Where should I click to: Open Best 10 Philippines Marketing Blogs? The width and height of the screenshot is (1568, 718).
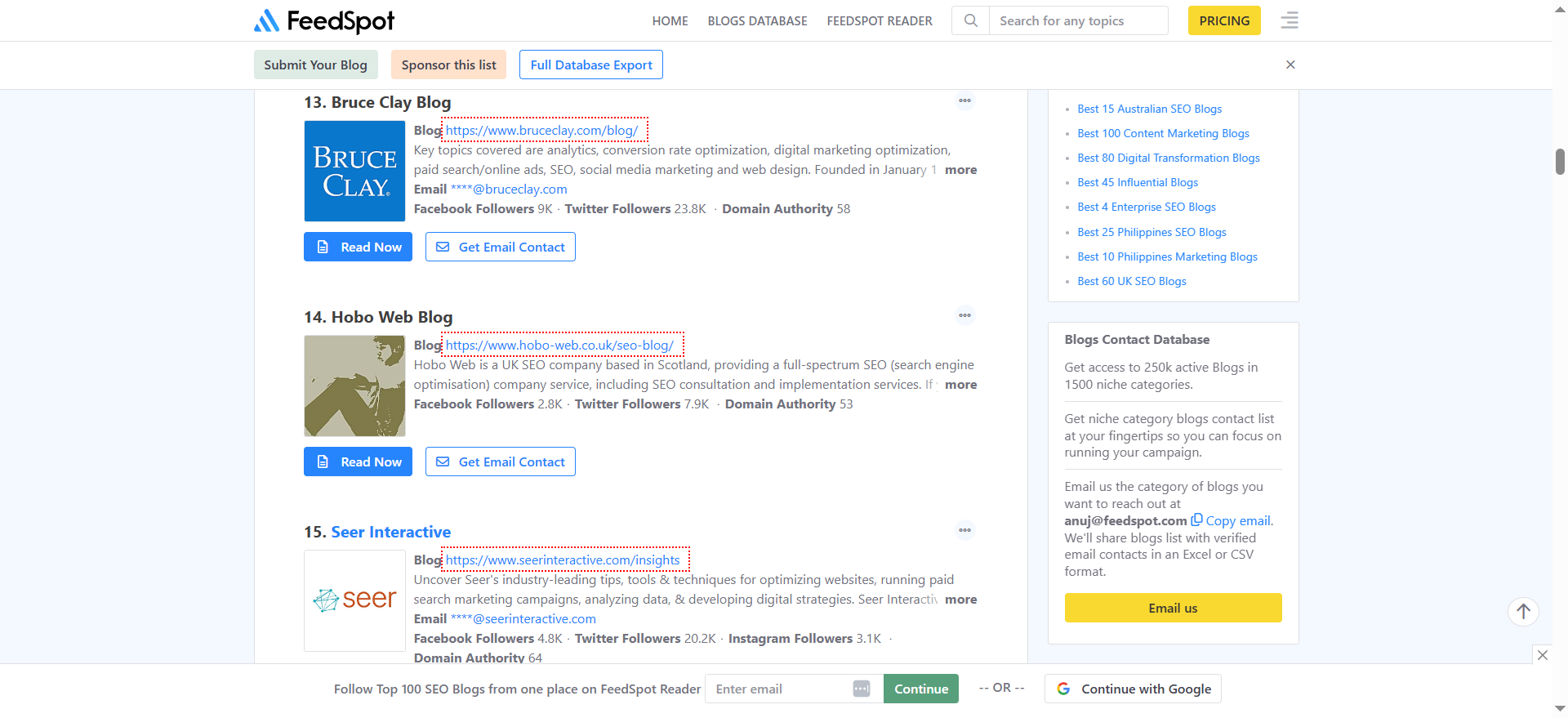[x=1167, y=256]
